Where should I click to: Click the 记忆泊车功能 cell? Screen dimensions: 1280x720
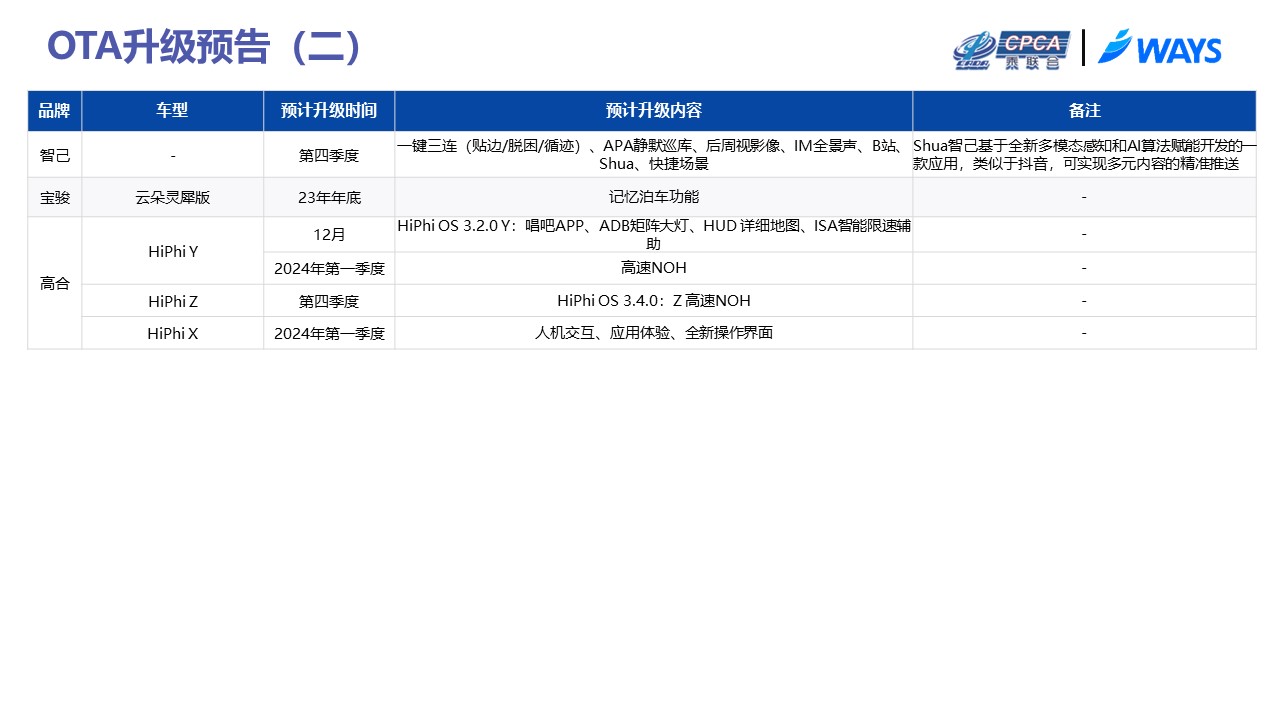click(653, 198)
